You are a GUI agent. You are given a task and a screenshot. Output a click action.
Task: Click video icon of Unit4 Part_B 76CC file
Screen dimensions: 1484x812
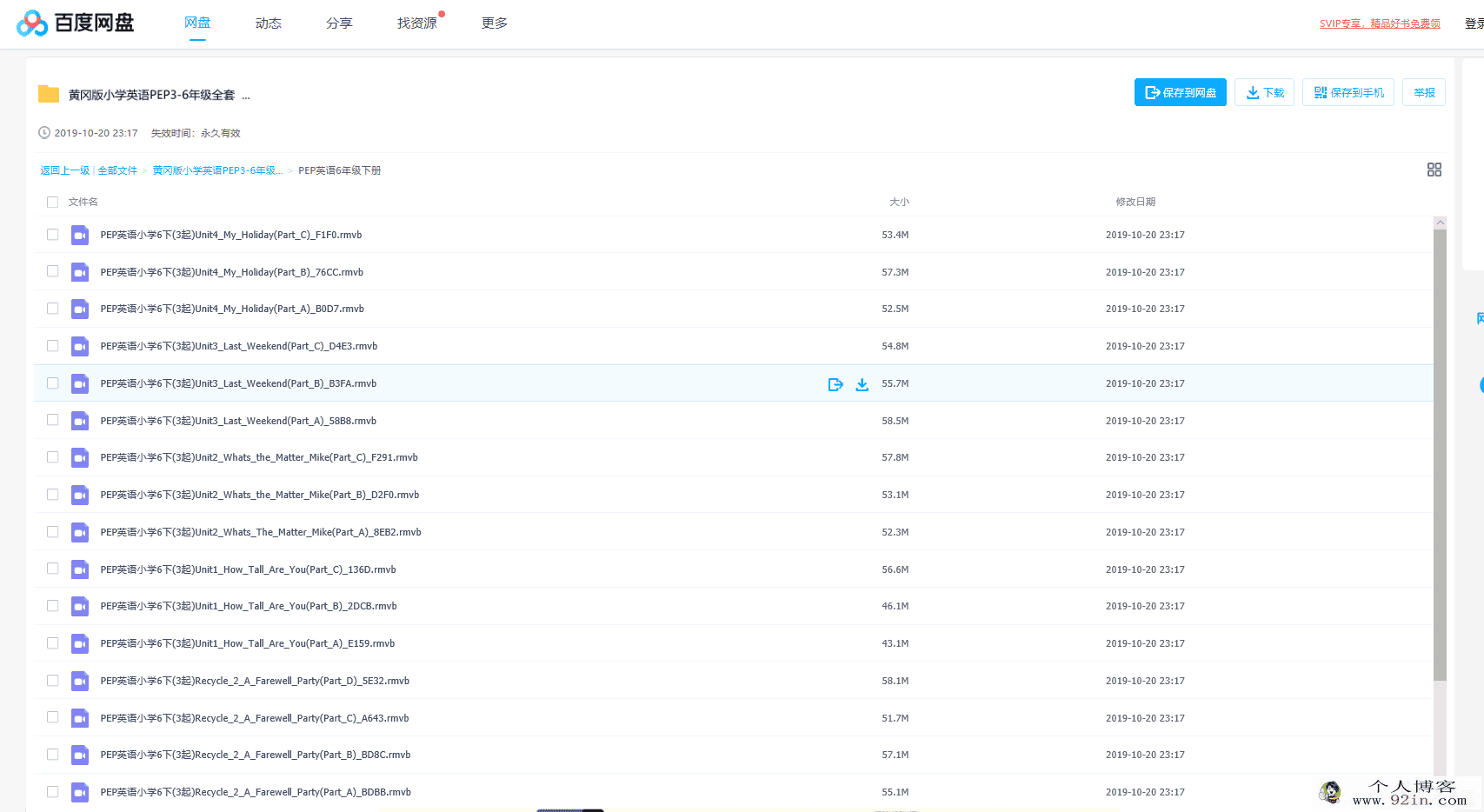point(80,272)
